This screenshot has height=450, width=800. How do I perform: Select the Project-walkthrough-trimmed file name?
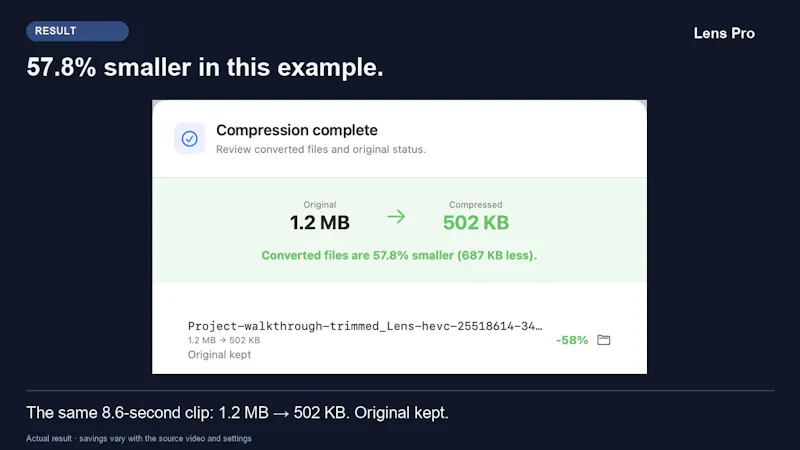[365, 326]
